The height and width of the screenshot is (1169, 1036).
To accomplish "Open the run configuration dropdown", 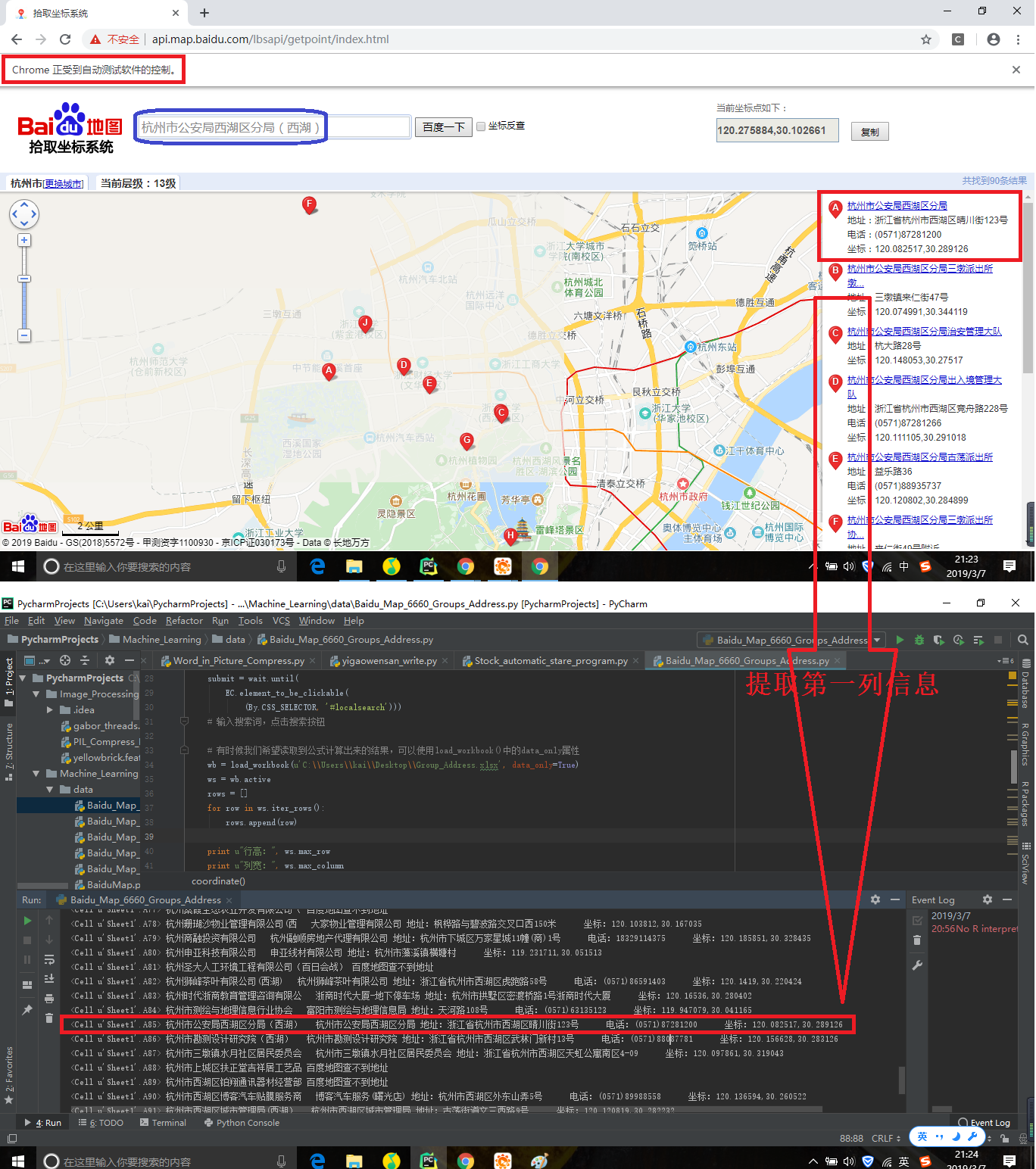I will coord(791,640).
